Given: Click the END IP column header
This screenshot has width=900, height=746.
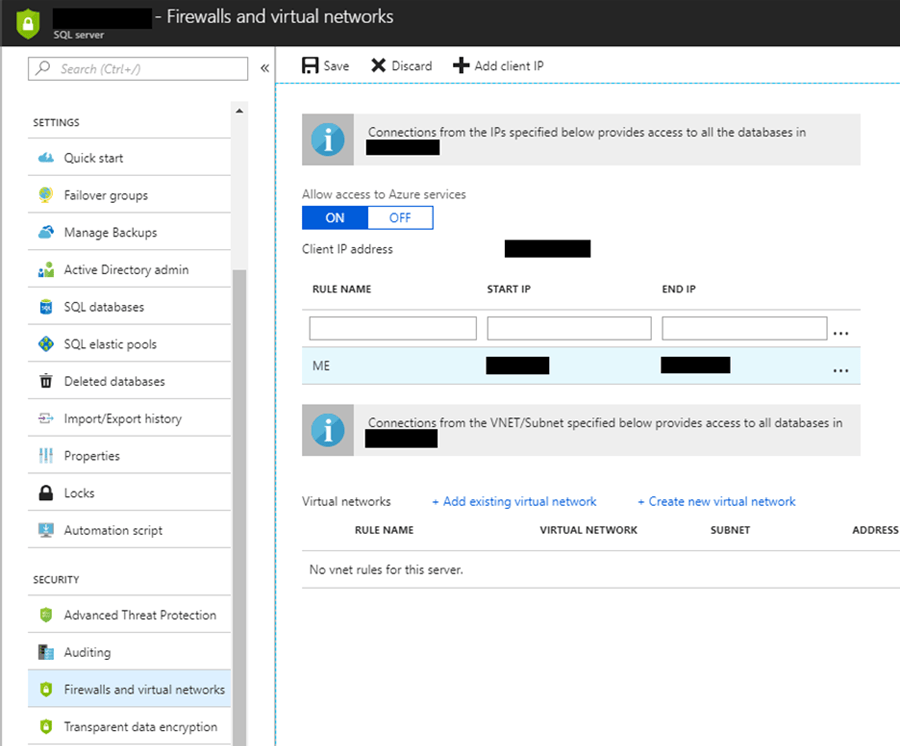Looking at the screenshot, I should click(678, 289).
